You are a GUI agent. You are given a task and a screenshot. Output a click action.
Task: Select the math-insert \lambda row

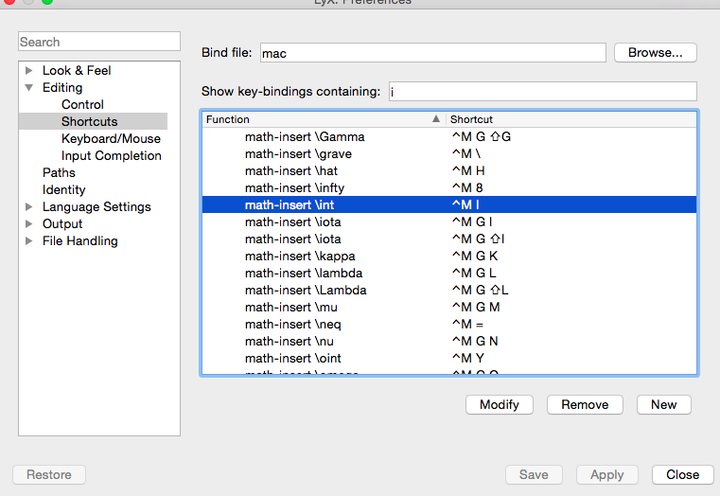click(304, 273)
